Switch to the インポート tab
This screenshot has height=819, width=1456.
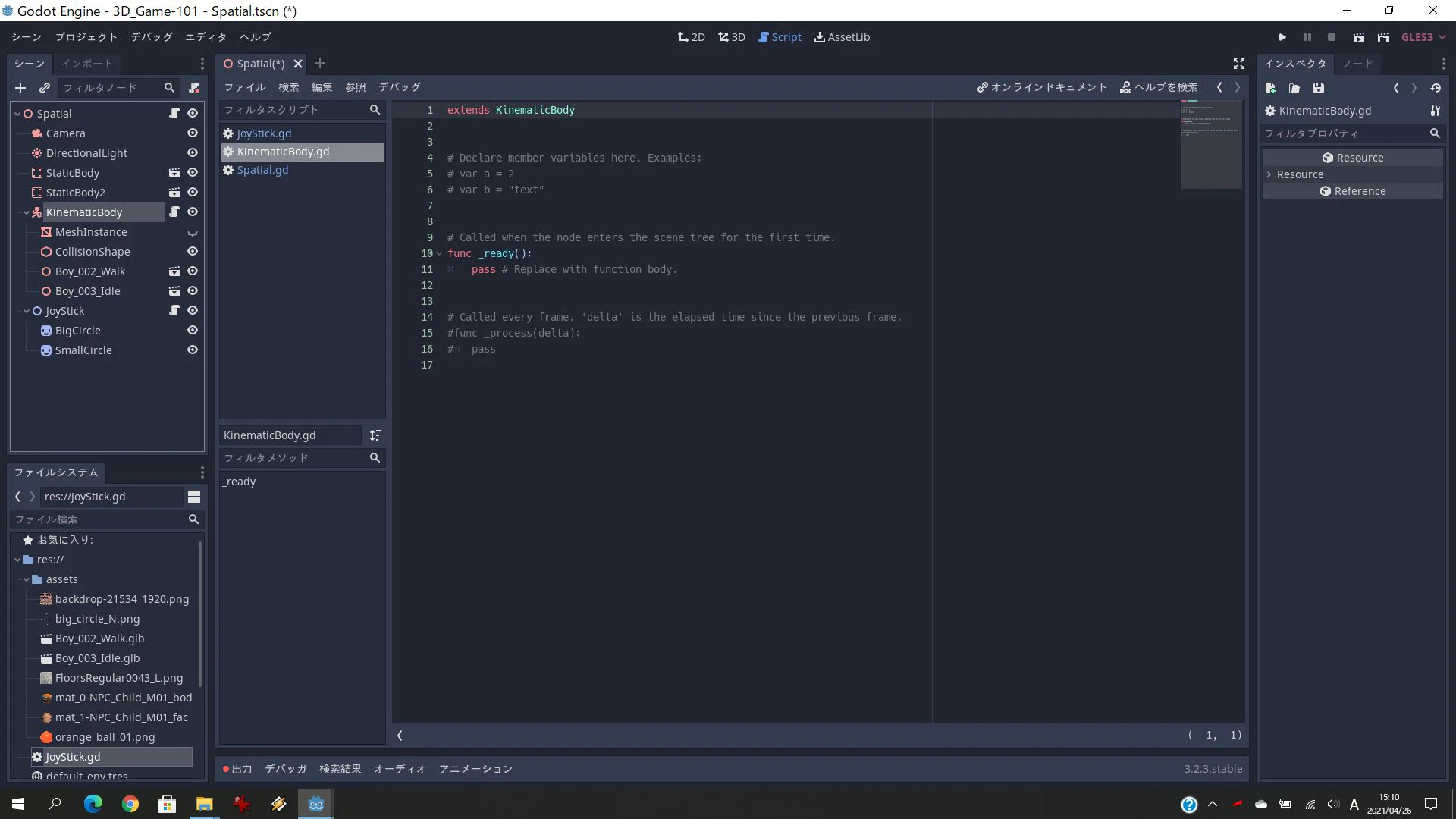click(x=86, y=64)
